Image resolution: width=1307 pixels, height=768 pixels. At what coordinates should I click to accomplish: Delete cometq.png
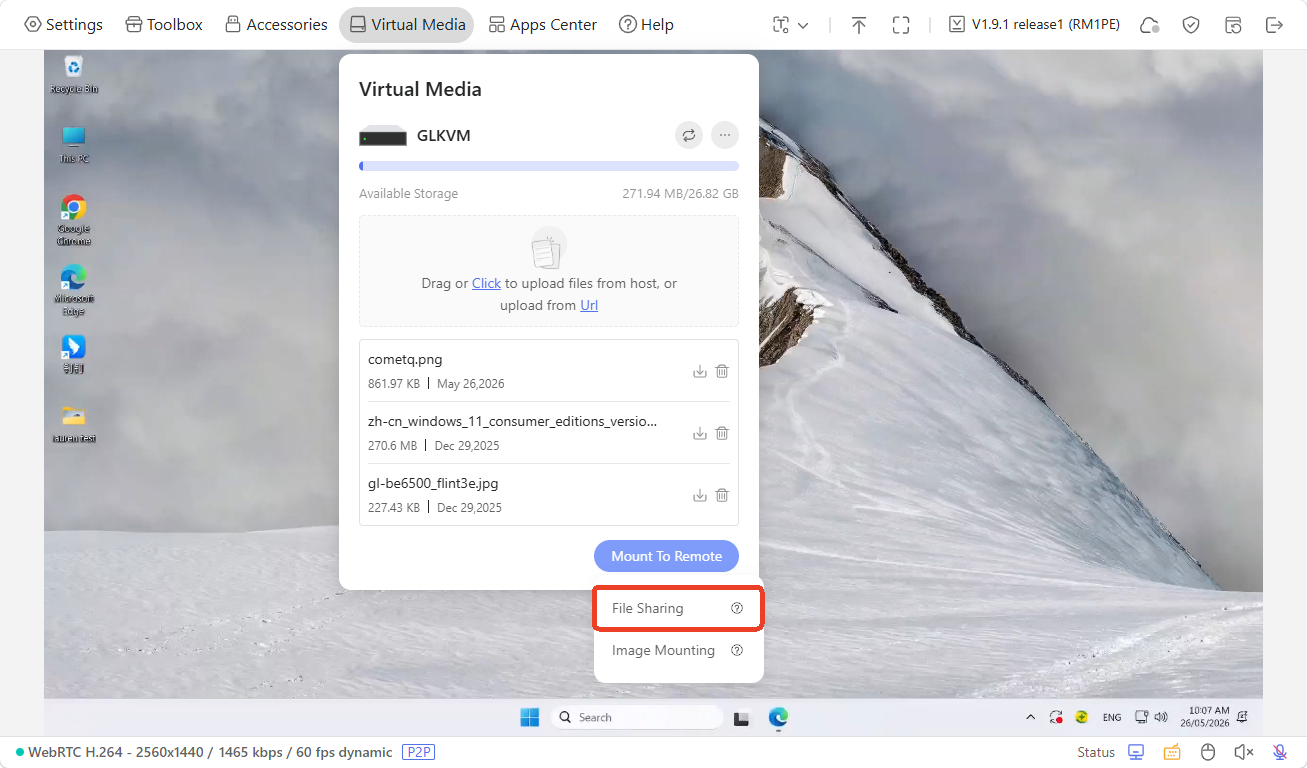coord(722,371)
